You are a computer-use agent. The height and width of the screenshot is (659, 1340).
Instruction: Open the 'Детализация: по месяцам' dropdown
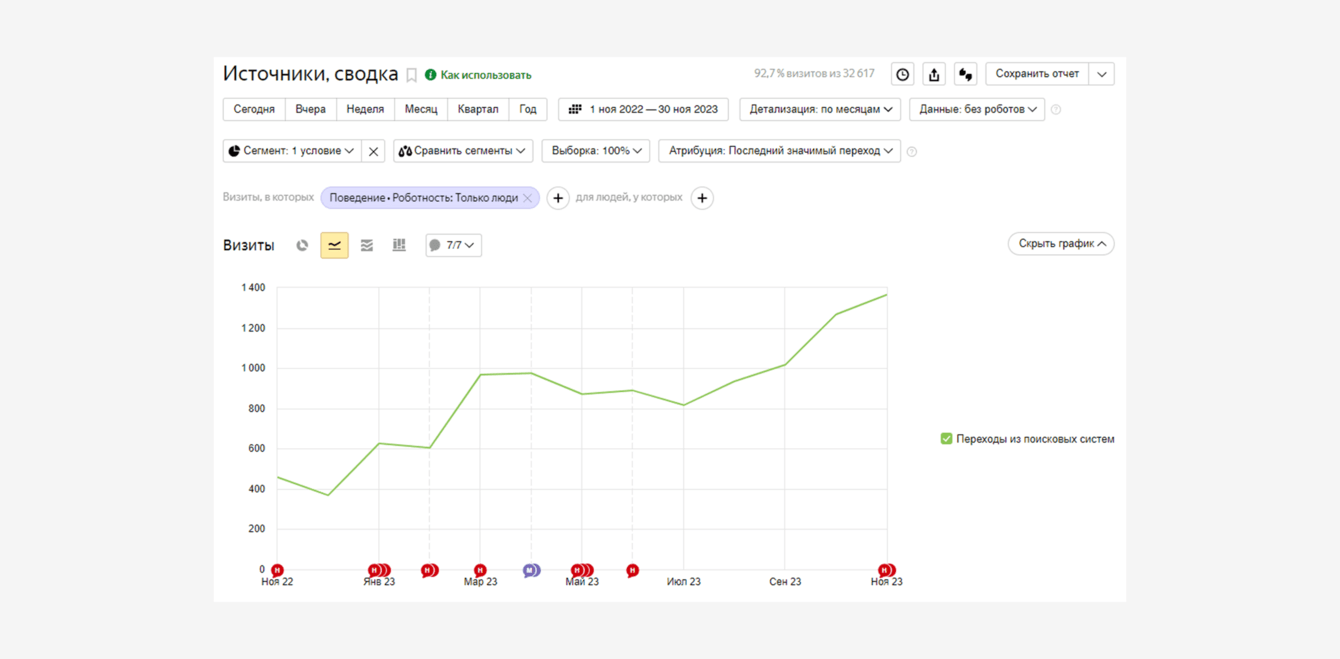[x=820, y=109]
